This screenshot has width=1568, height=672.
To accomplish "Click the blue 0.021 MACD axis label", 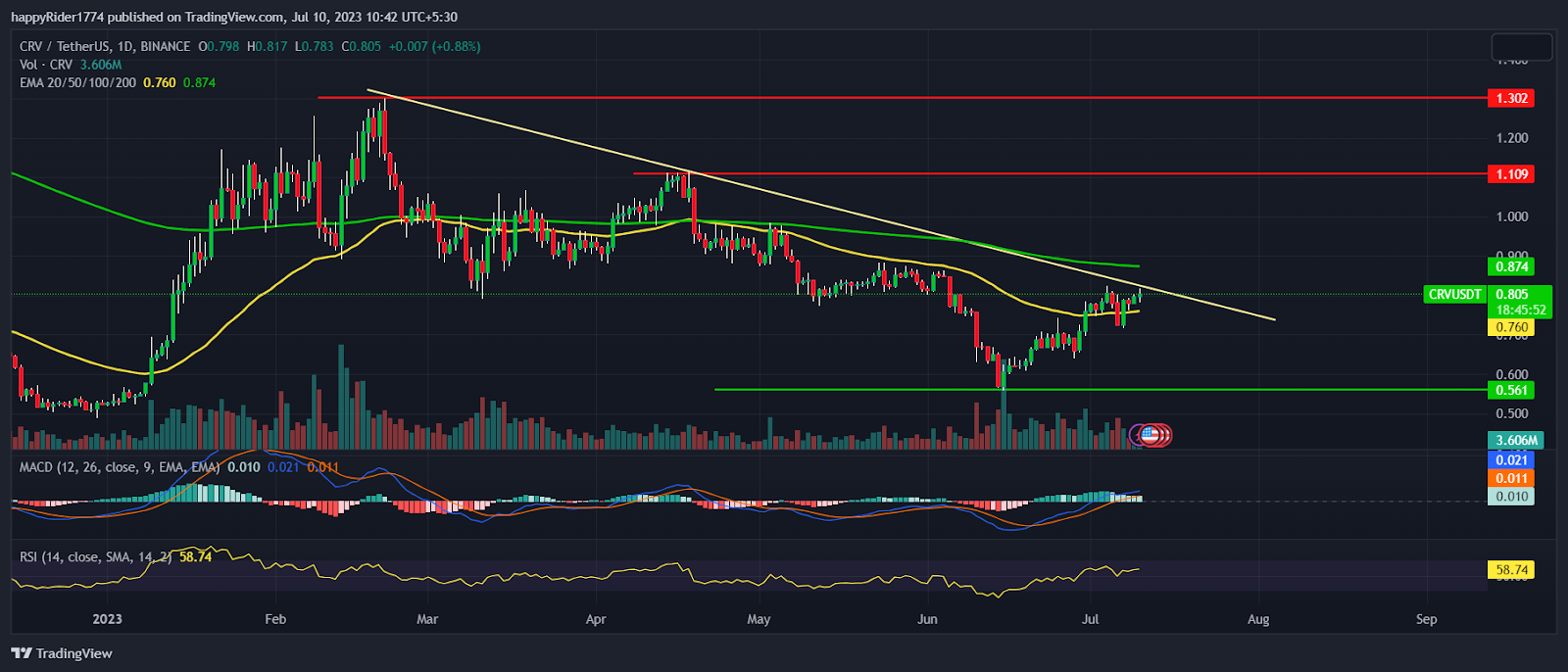I will tap(1510, 460).
